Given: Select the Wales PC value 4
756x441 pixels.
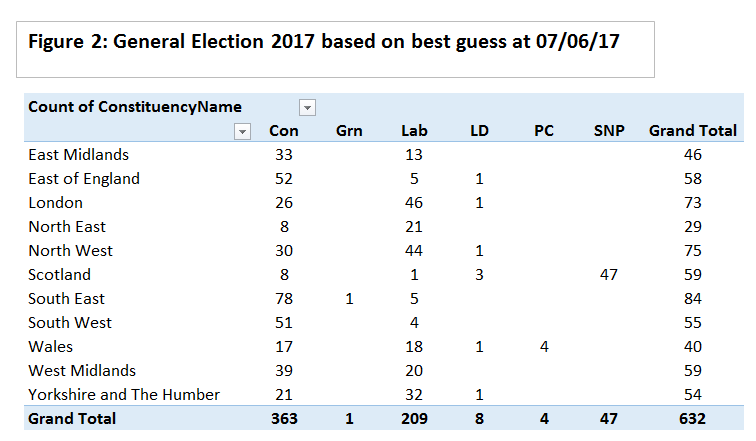Looking at the screenshot, I should 545,347.
